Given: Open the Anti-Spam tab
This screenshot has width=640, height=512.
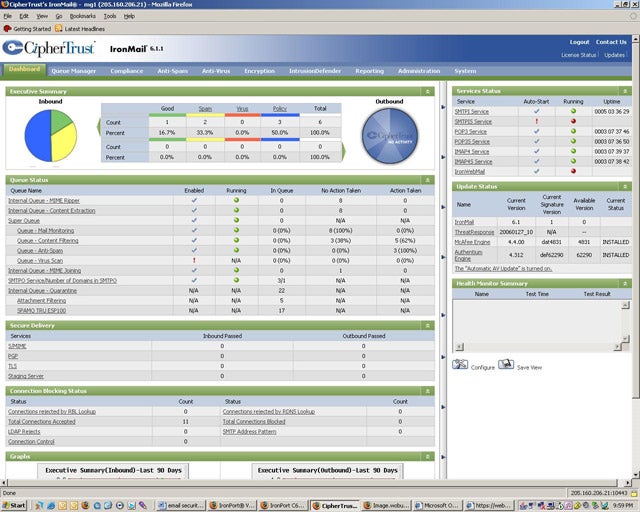Looking at the screenshot, I should [173, 71].
